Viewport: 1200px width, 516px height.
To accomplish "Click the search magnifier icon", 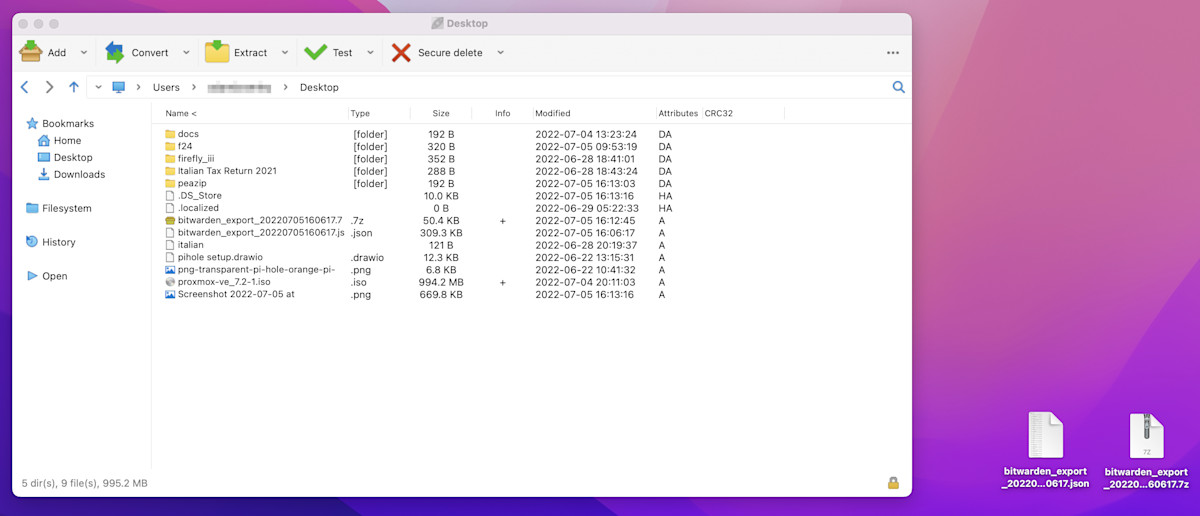I will click(x=898, y=87).
